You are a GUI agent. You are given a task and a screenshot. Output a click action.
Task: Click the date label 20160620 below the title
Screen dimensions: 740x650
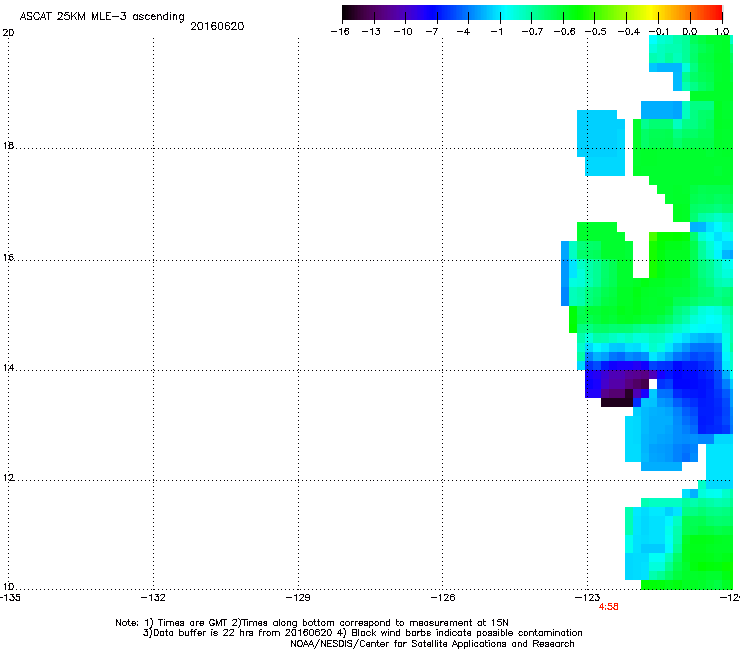(217, 26)
